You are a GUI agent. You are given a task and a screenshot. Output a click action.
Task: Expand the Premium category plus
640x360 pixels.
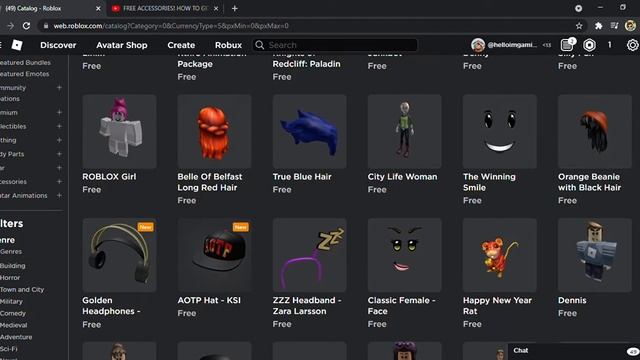59,112
